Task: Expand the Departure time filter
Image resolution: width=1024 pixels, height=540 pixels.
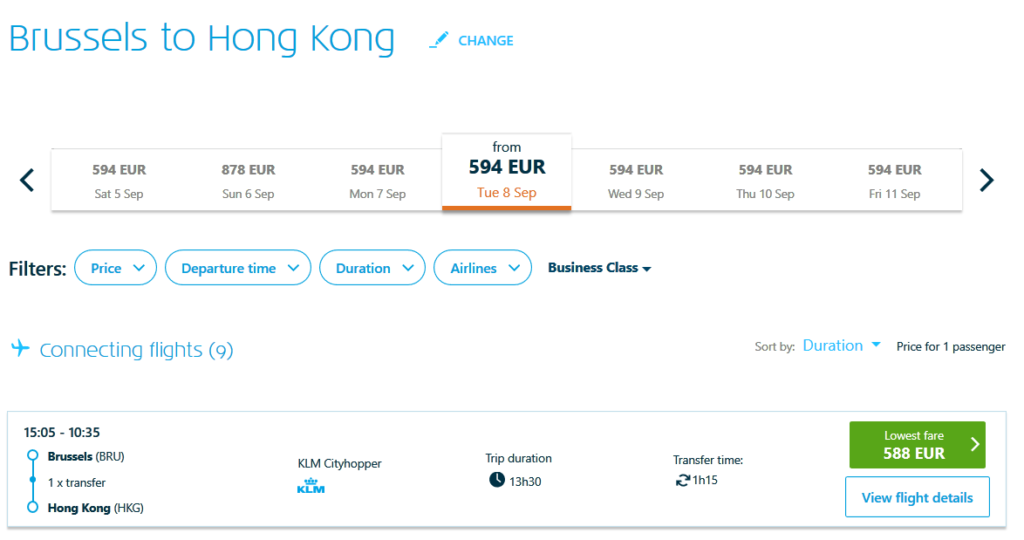Action: click(x=238, y=268)
